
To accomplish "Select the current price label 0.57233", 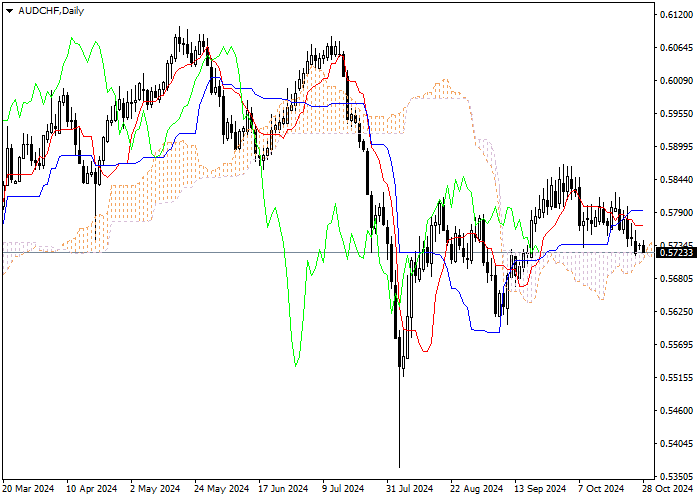I will (676, 253).
